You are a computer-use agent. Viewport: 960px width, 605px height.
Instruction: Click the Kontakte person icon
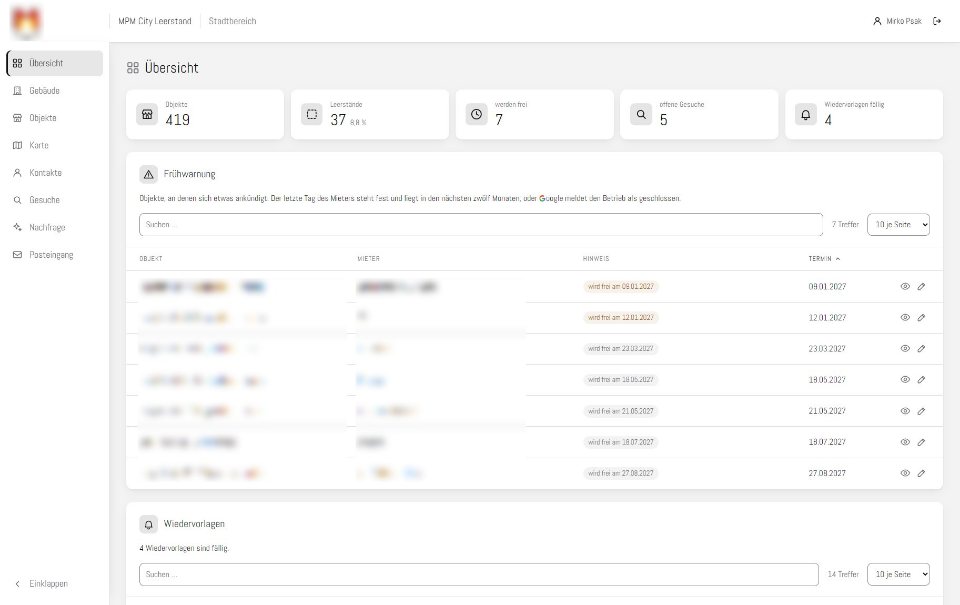[17, 173]
